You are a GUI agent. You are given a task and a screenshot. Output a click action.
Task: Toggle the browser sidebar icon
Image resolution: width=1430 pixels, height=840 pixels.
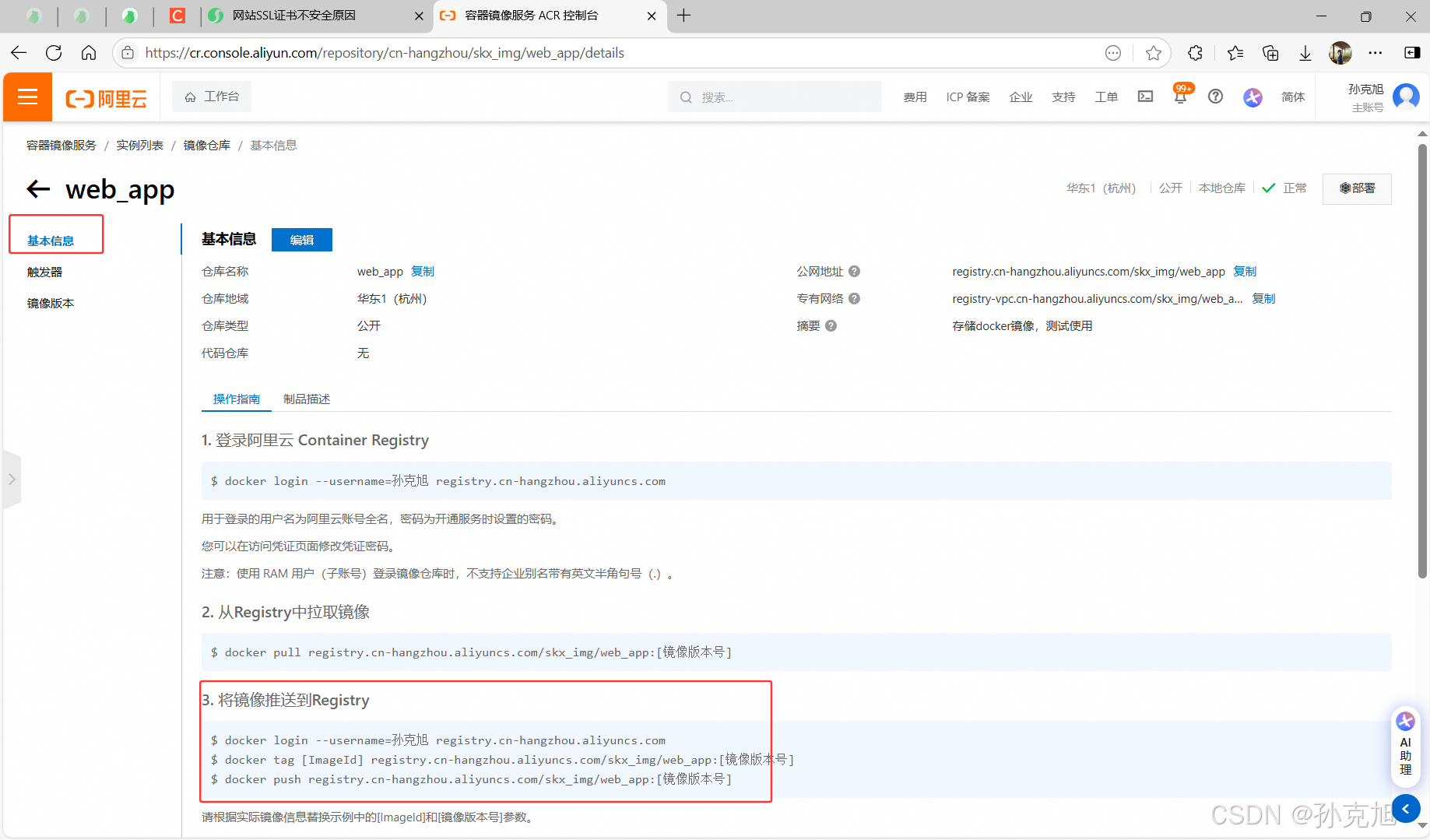pos(1412,53)
